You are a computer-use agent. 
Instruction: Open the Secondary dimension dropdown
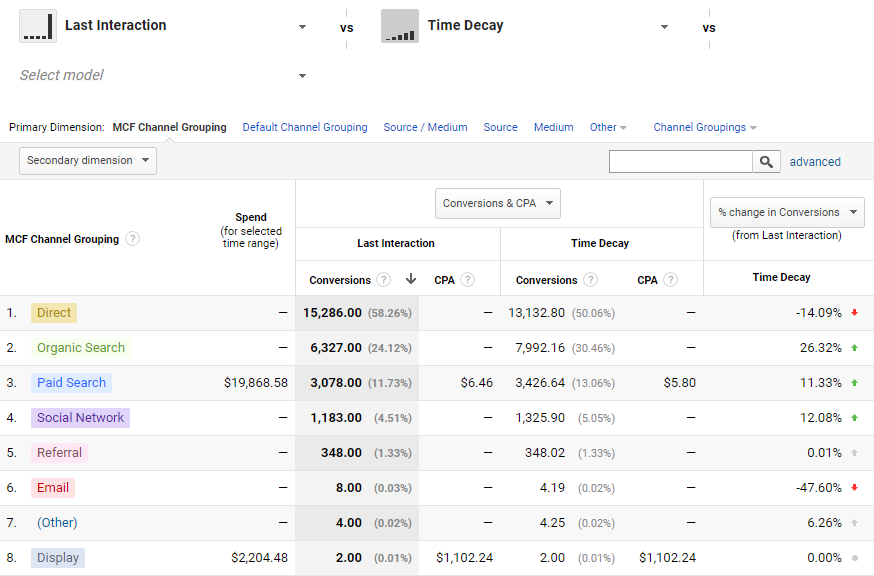(x=88, y=161)
